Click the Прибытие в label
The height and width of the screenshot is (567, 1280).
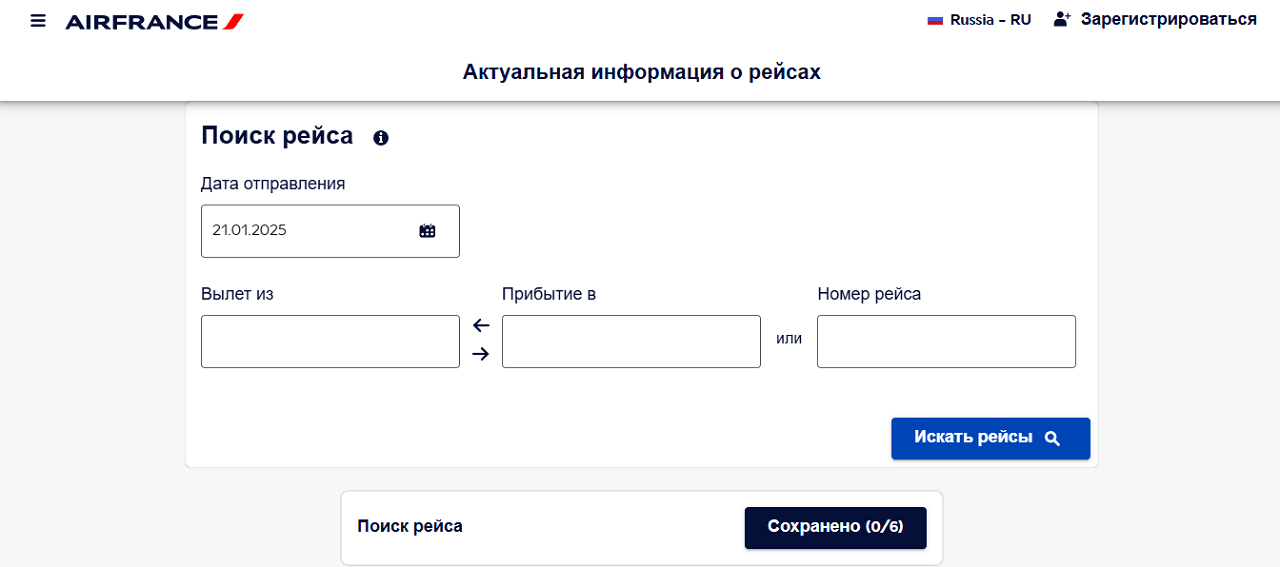tap(549, 294)
